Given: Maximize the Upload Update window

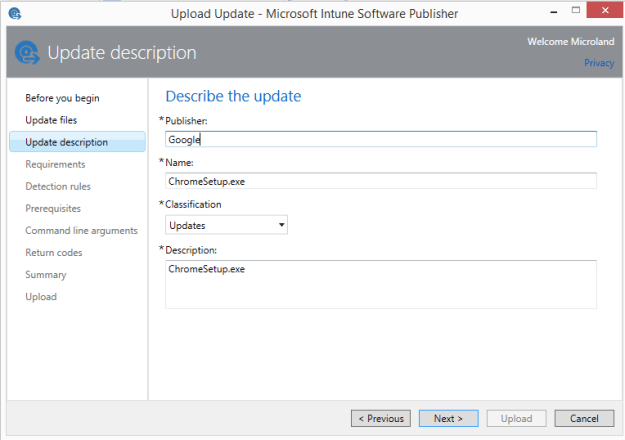Looking at the screenshot, I should click(576, 11).
